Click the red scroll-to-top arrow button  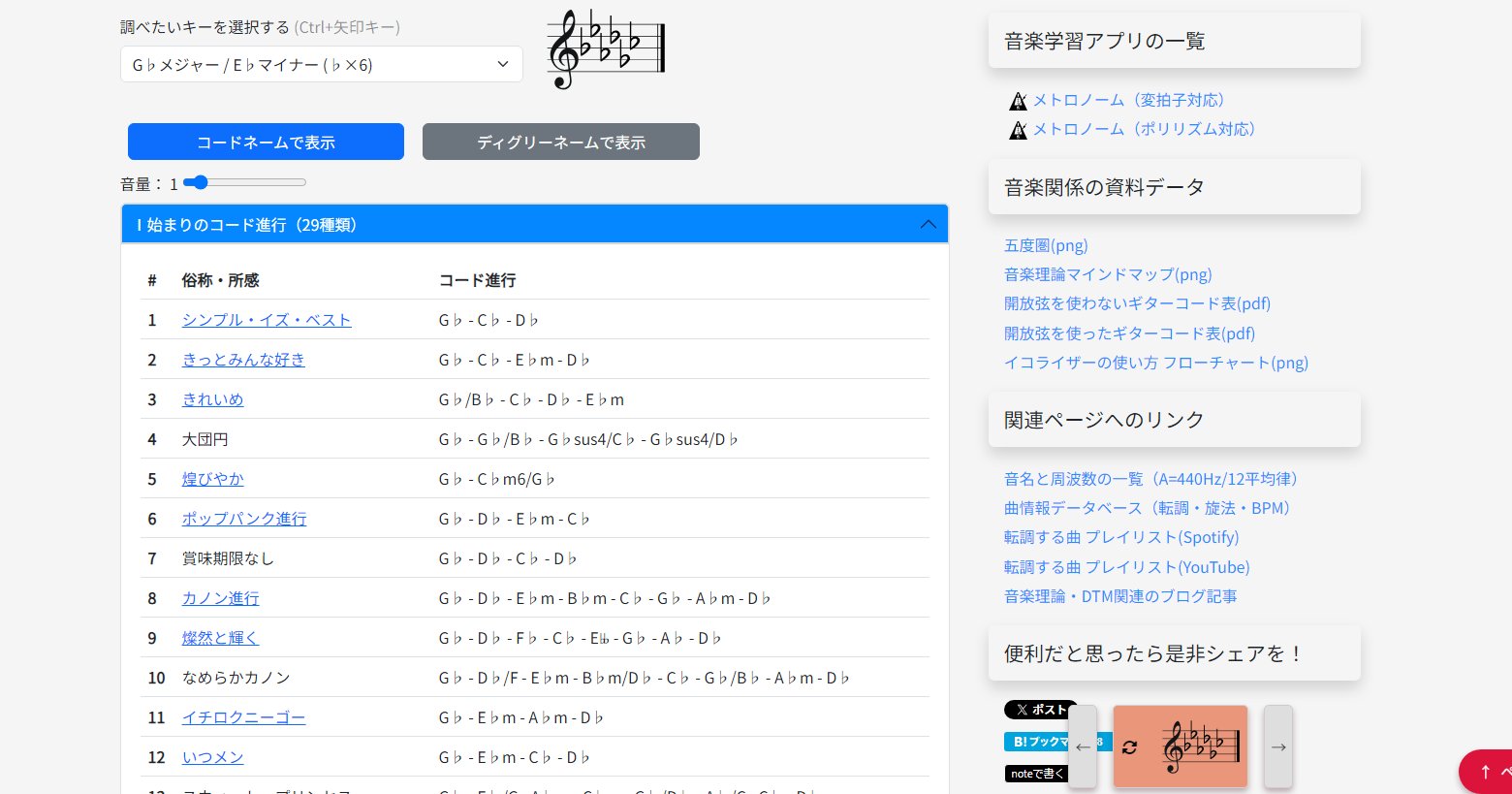pyautogui.click(x=1486, y=772)
